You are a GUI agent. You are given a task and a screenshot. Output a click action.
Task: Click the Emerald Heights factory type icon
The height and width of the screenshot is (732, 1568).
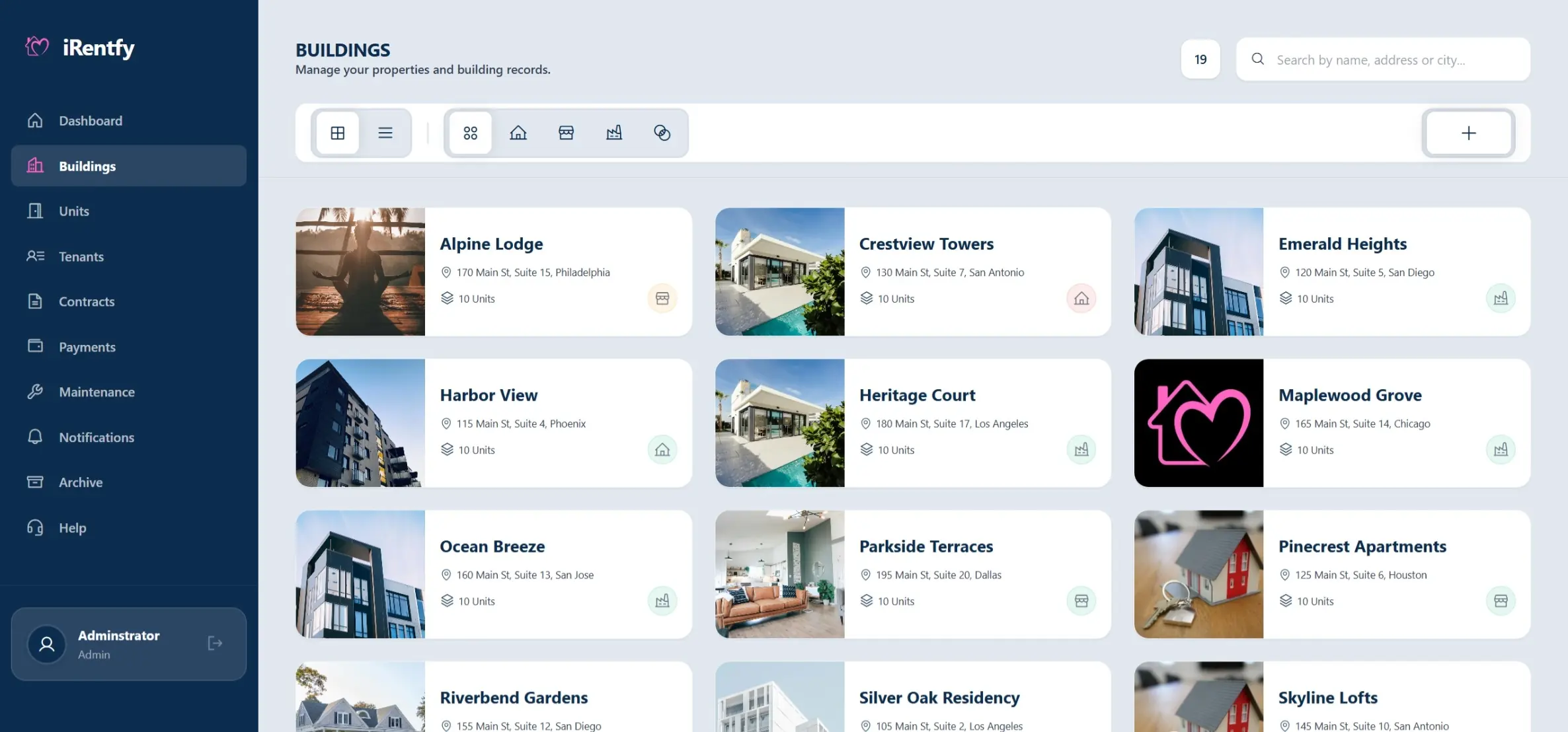point(1501,299)
